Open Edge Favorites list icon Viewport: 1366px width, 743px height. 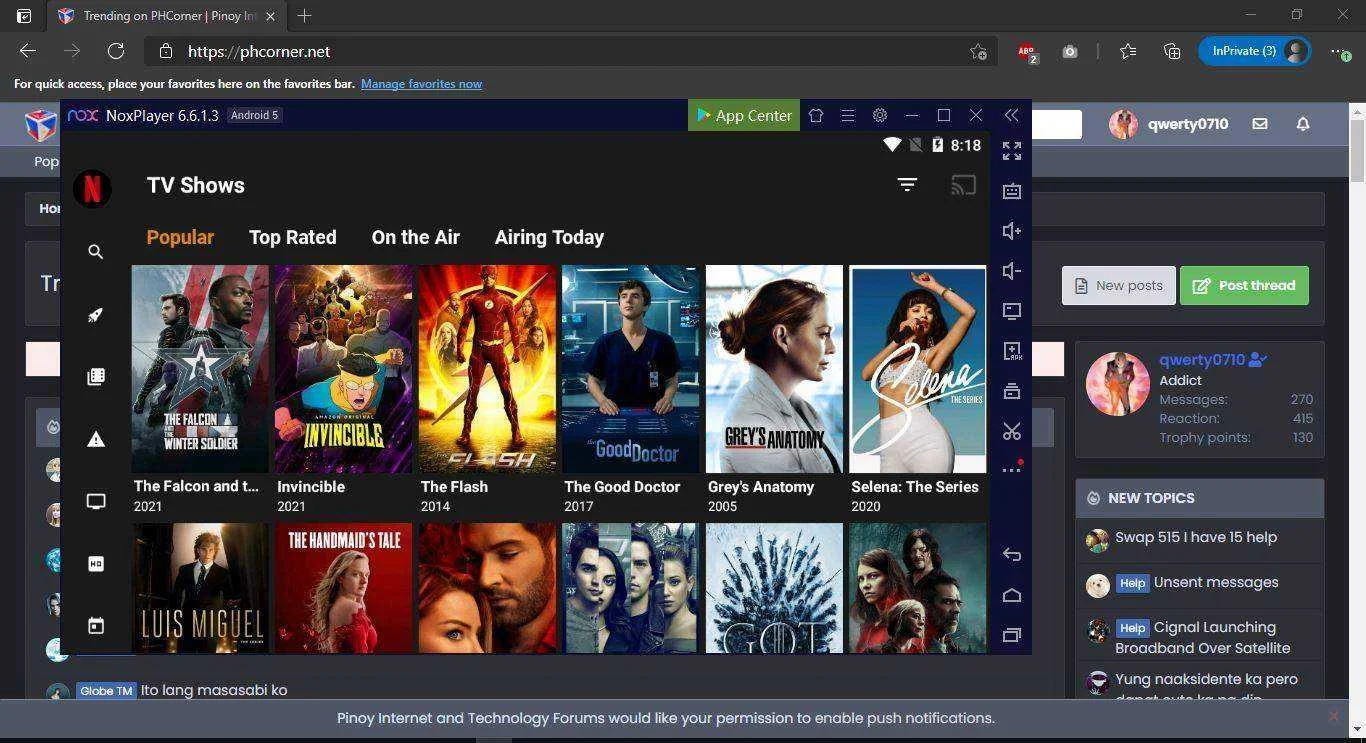pyautogui.click(x=1128, y=51)
